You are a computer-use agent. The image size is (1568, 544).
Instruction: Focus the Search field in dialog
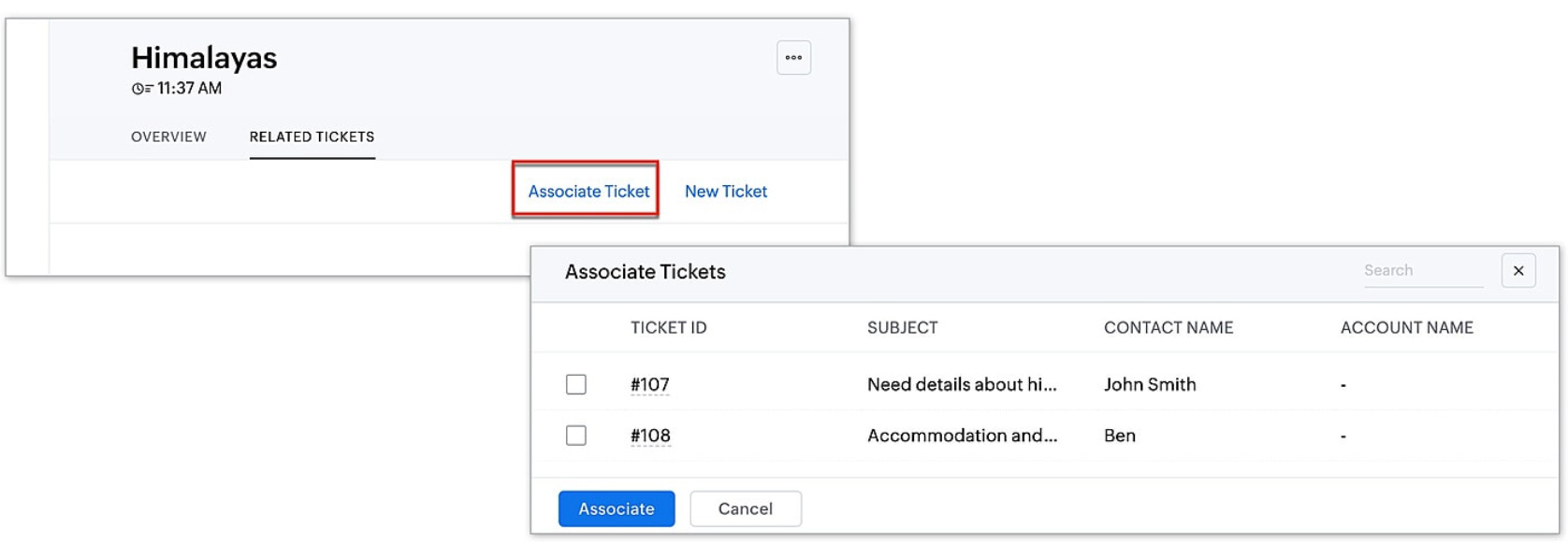[1422, 271]
